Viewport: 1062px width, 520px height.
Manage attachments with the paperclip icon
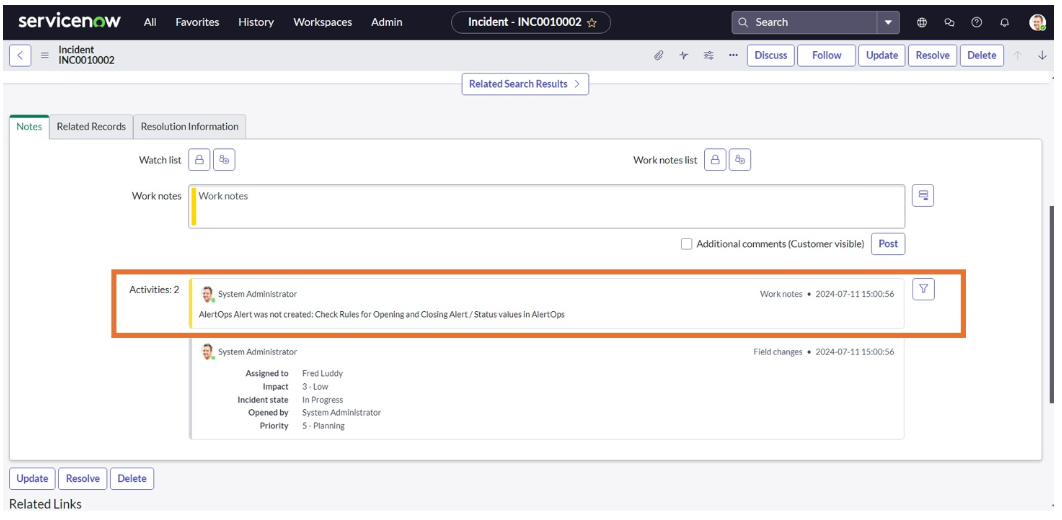pos(658,56)
